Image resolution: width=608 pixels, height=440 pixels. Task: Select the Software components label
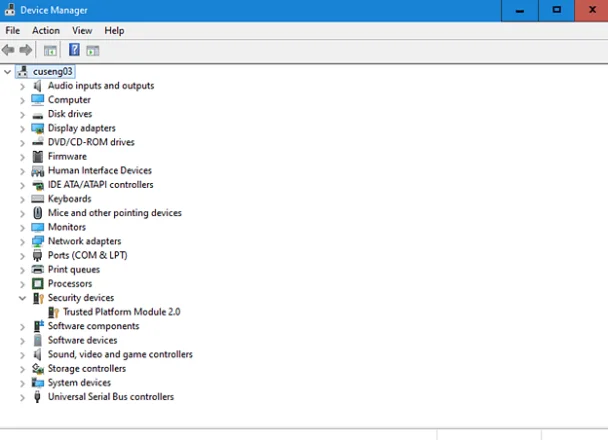93,326
